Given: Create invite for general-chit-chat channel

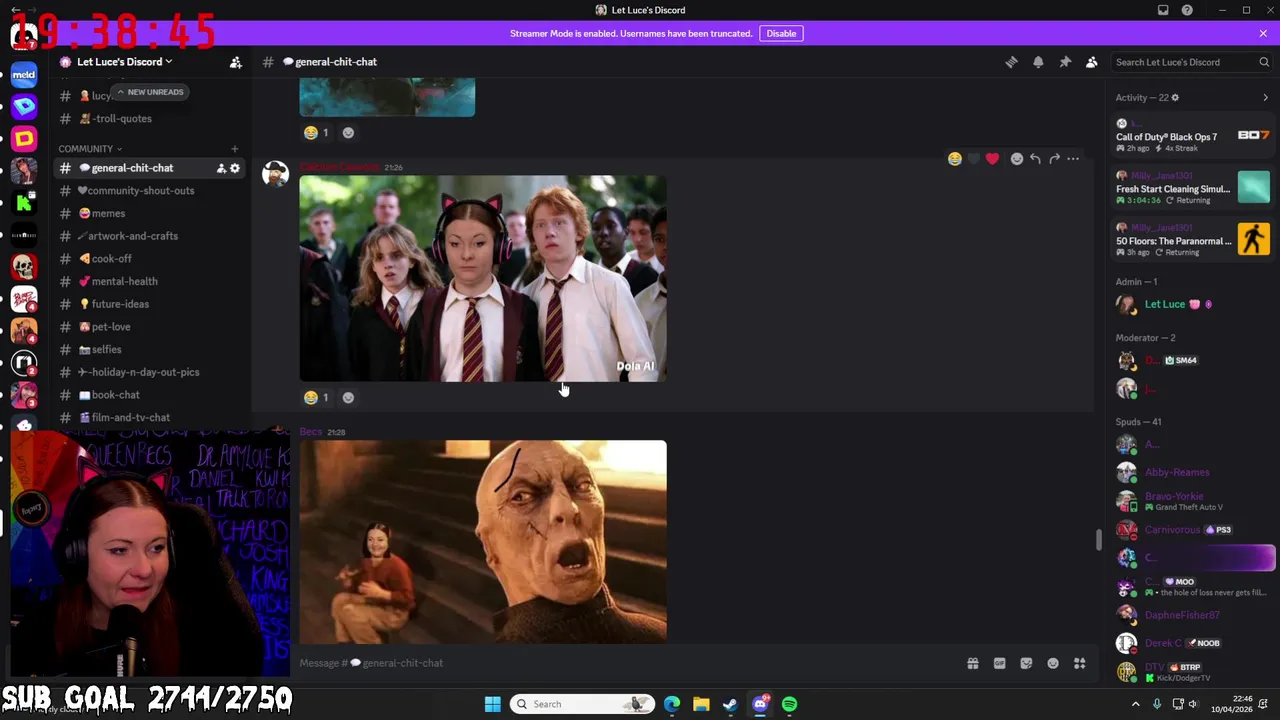Looking at the screenshot, I should pos(221,168).
